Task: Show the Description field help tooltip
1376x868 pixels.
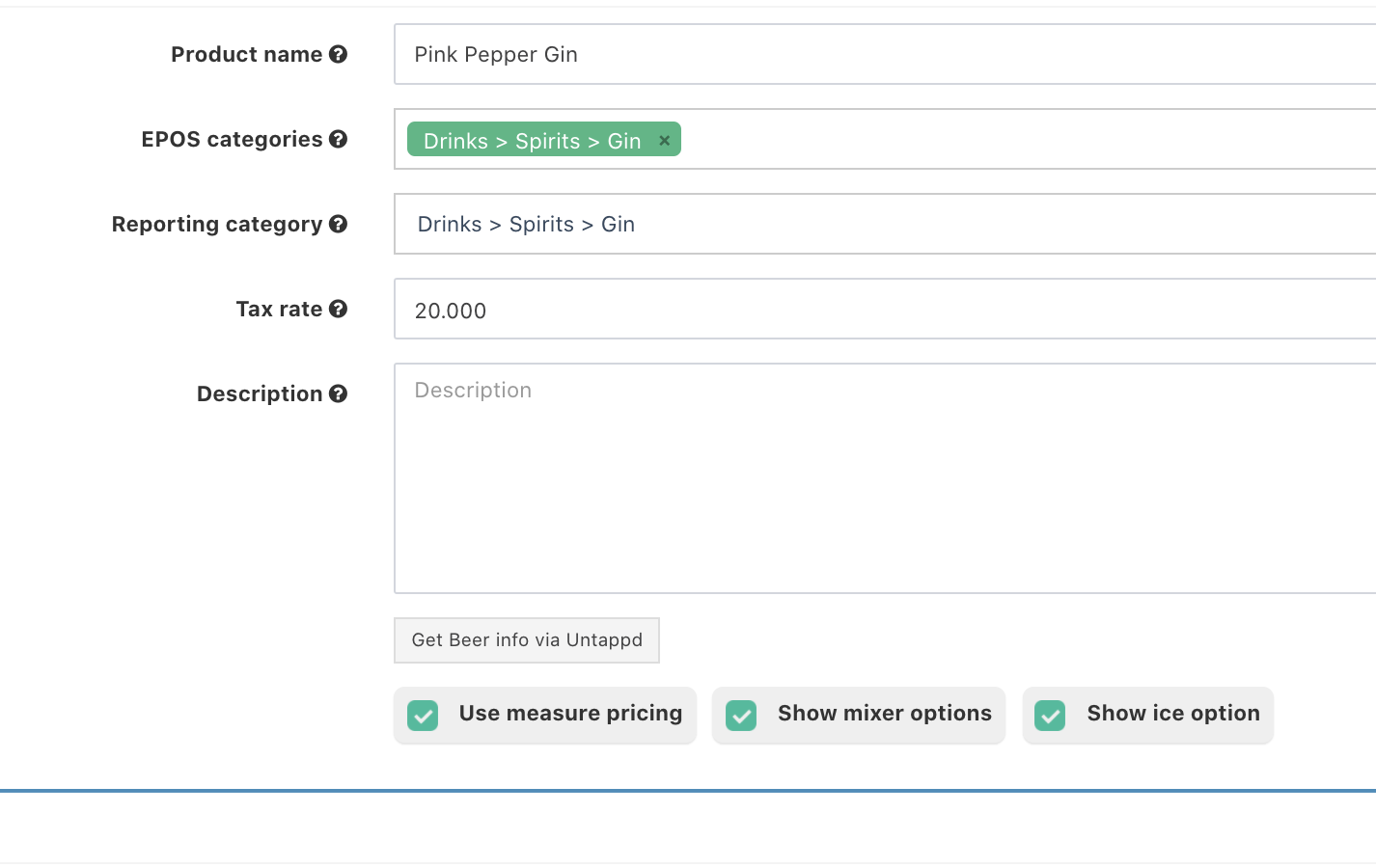Action: pyautogui.click(x=338, y=393)
